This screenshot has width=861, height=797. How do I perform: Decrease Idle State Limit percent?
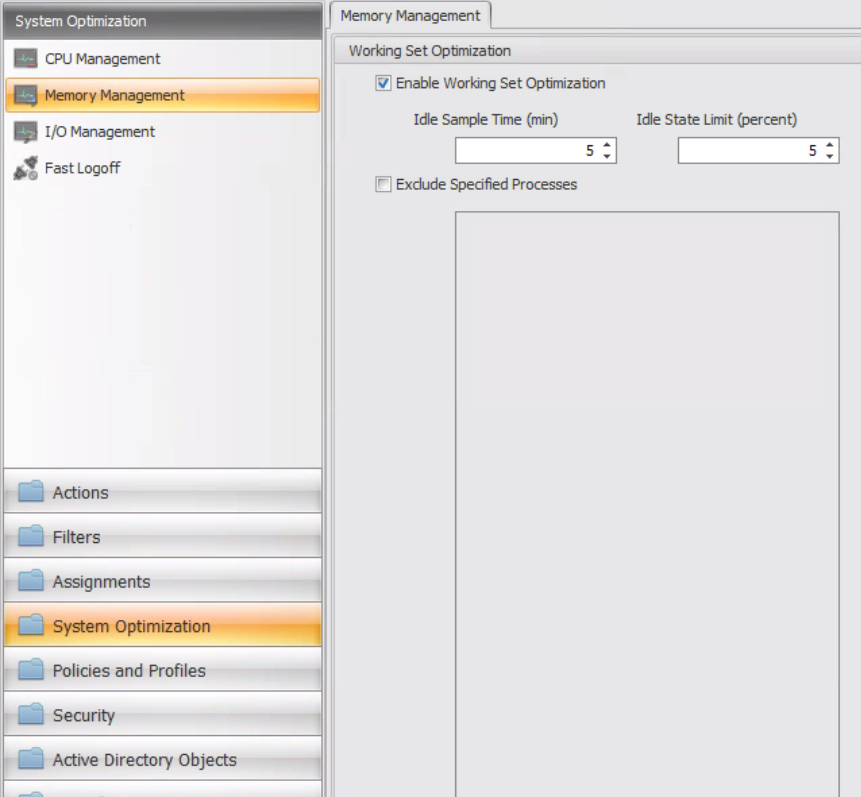click(x=830, y=156)
